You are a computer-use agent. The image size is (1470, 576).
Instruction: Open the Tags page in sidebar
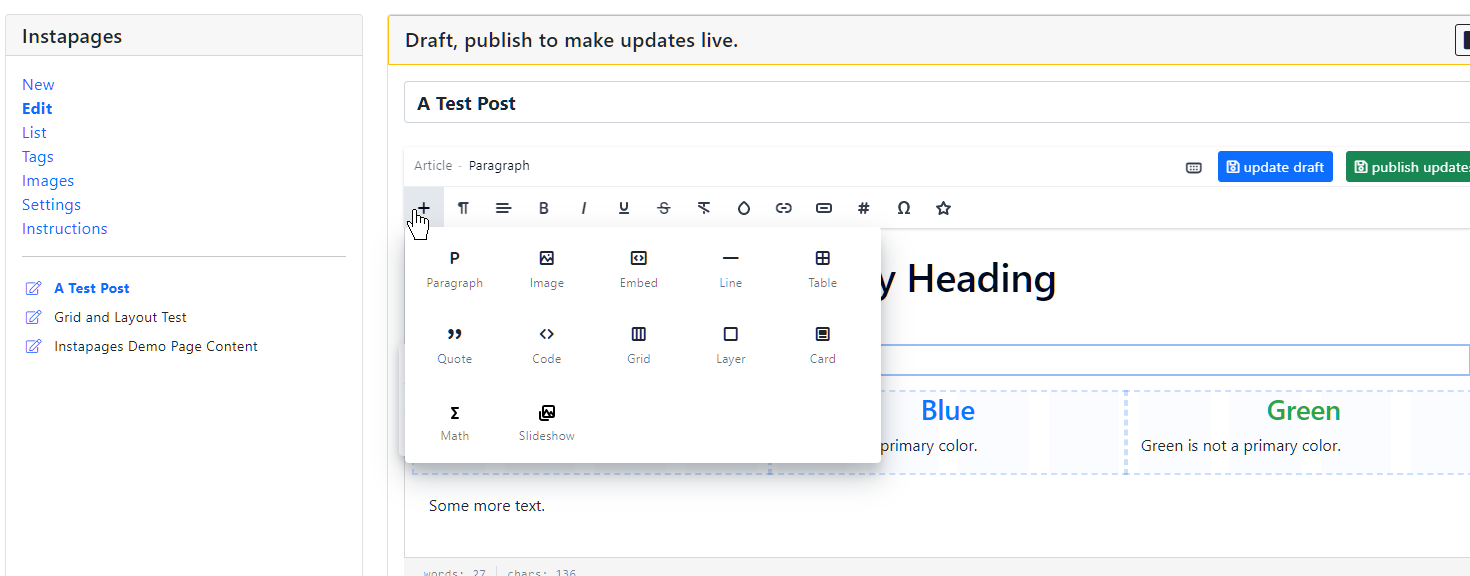pyautogui.click(x=38, y=157)
